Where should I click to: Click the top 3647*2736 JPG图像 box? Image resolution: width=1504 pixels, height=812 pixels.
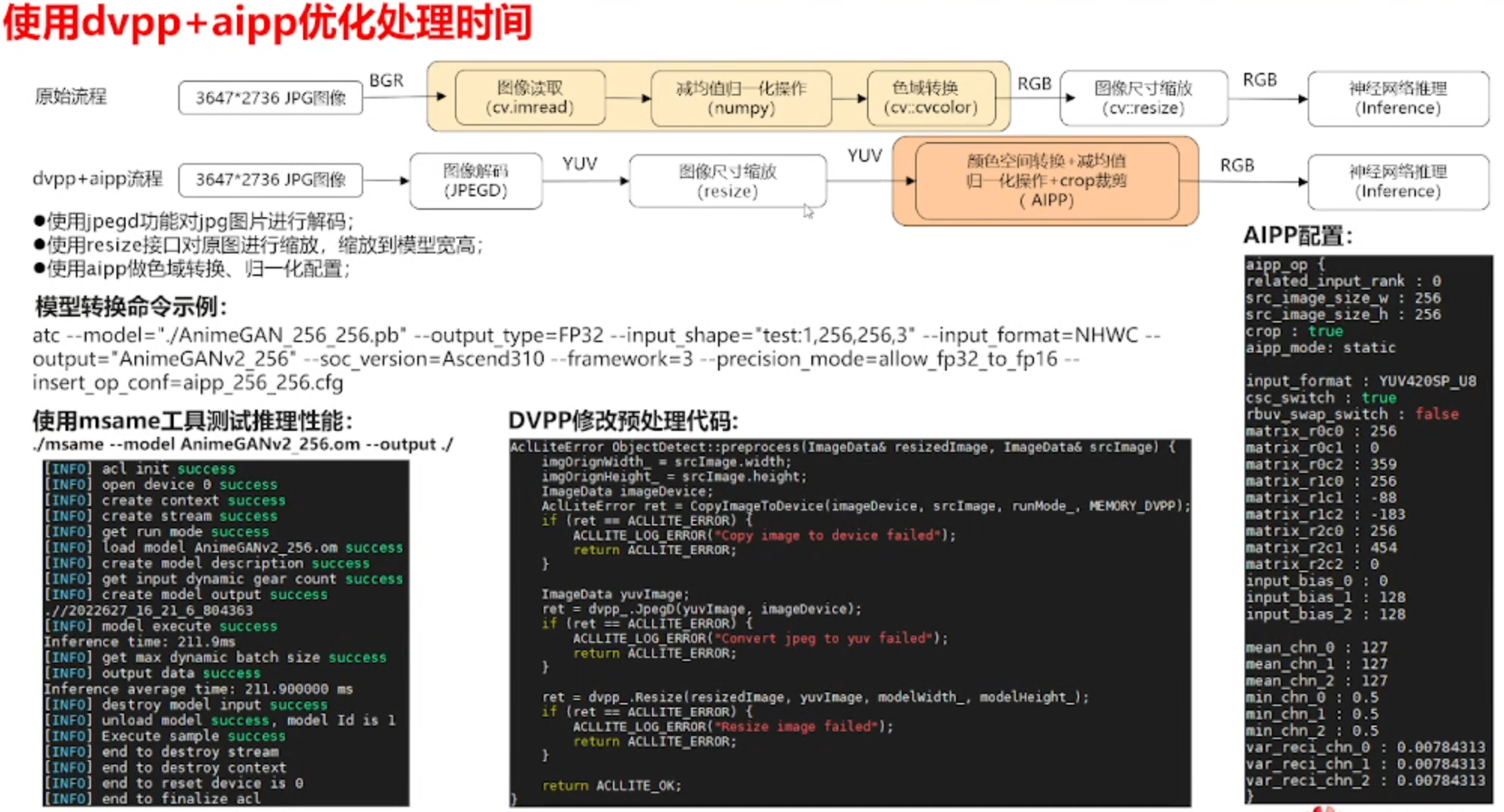pyautogui.click(x=271, y=98)
